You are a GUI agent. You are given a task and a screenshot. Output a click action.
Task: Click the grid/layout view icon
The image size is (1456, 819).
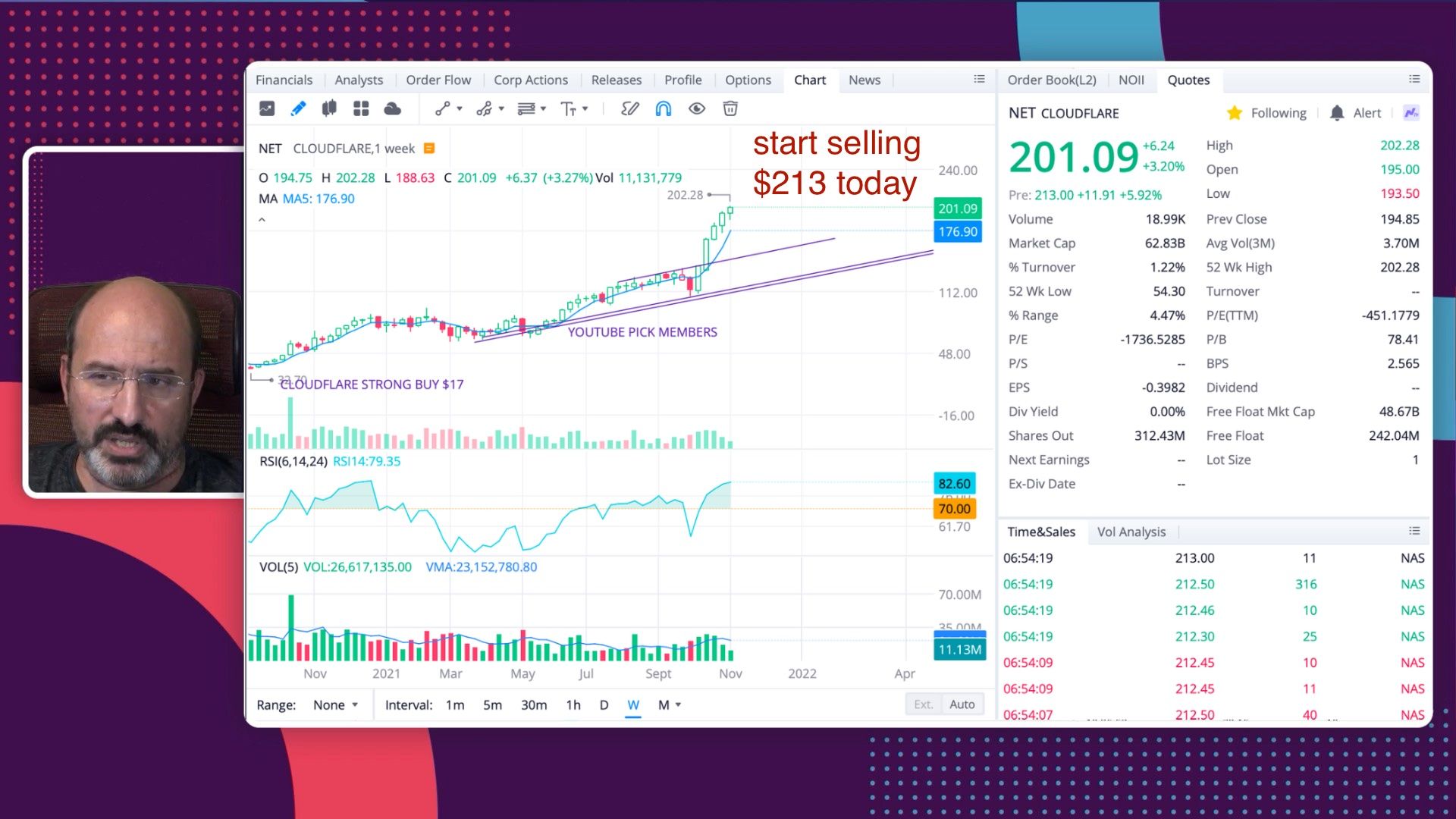(362, 109)
